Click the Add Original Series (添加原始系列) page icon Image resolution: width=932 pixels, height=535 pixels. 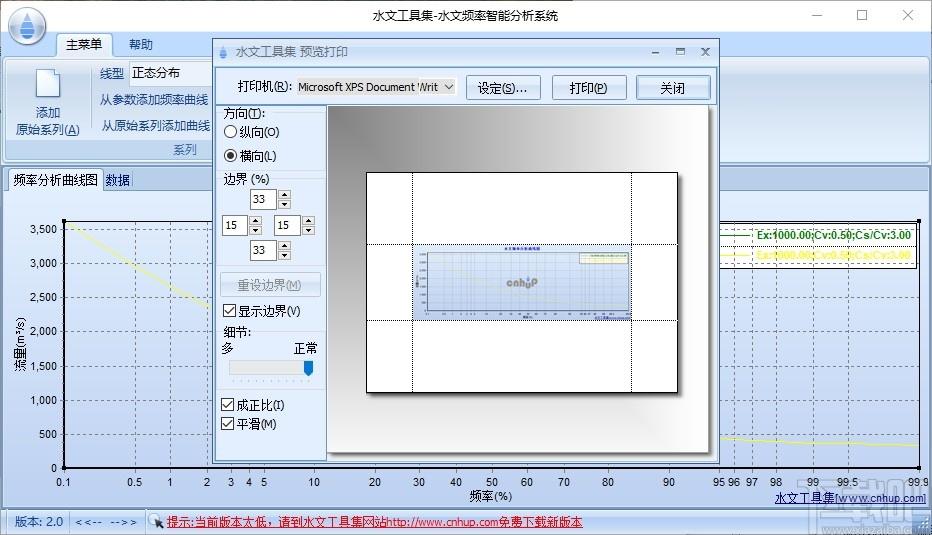point(48,83)
